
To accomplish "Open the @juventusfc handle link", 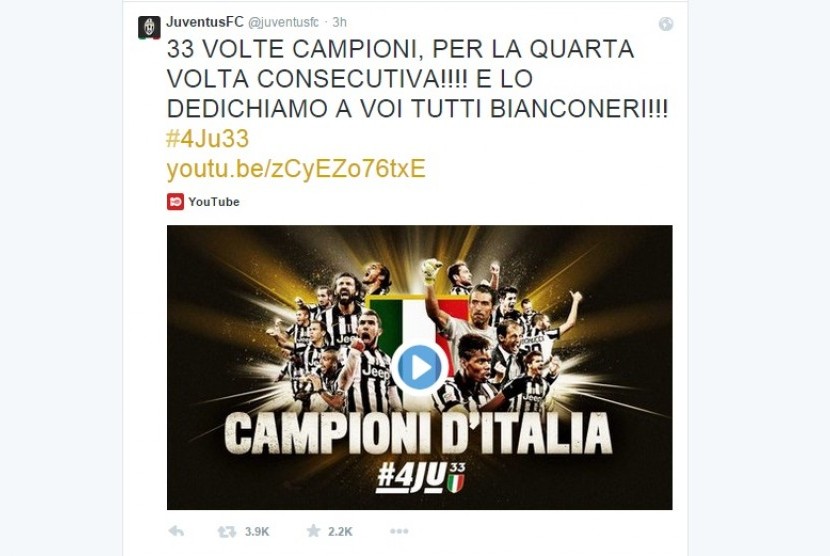I will click(x=284, y=23).
